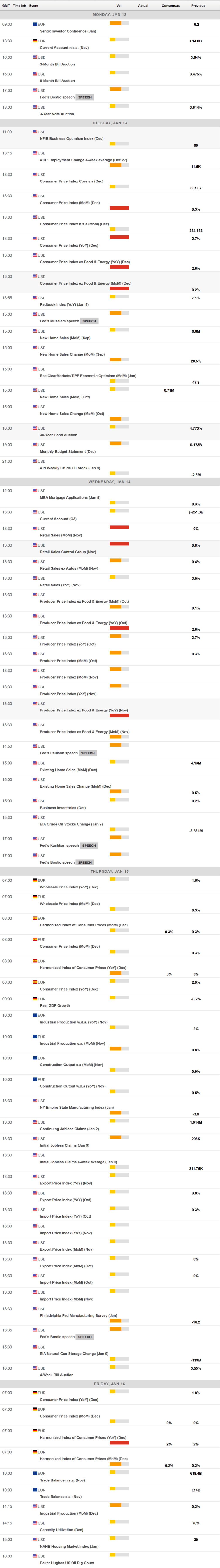Click the German flag above Real GDP Growth
The height and width of the screenshot is (1568, 220).
pyautogui.click(x=35, y=999)
